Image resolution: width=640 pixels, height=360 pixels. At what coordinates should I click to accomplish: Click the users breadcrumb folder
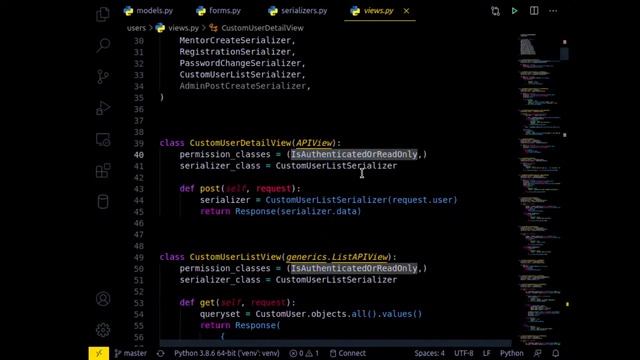[x=136, y=28]
